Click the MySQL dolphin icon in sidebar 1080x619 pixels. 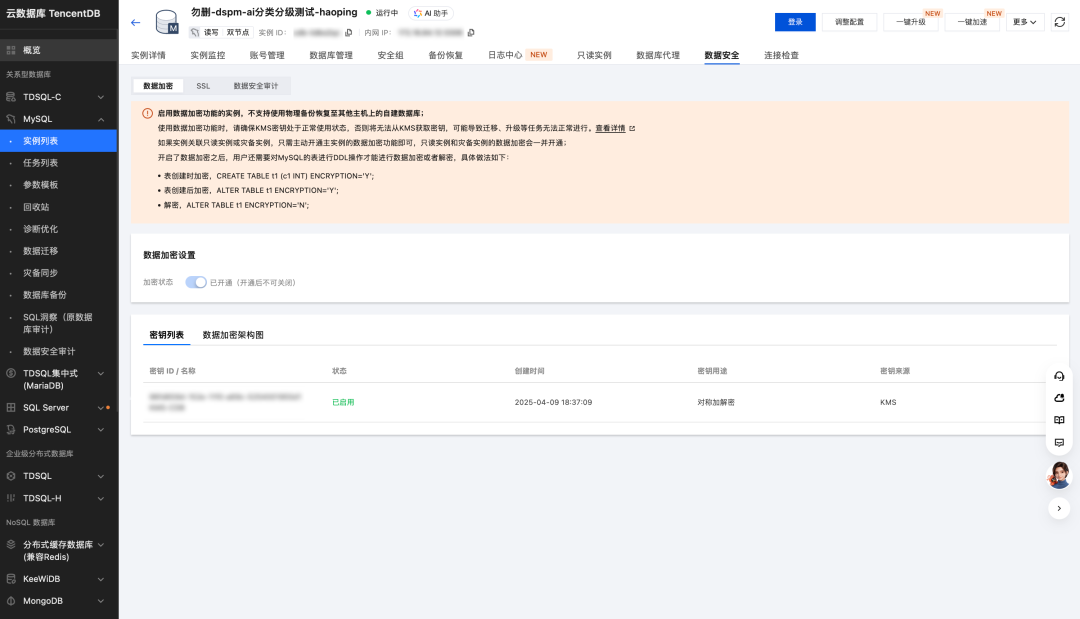coord(11,119)
